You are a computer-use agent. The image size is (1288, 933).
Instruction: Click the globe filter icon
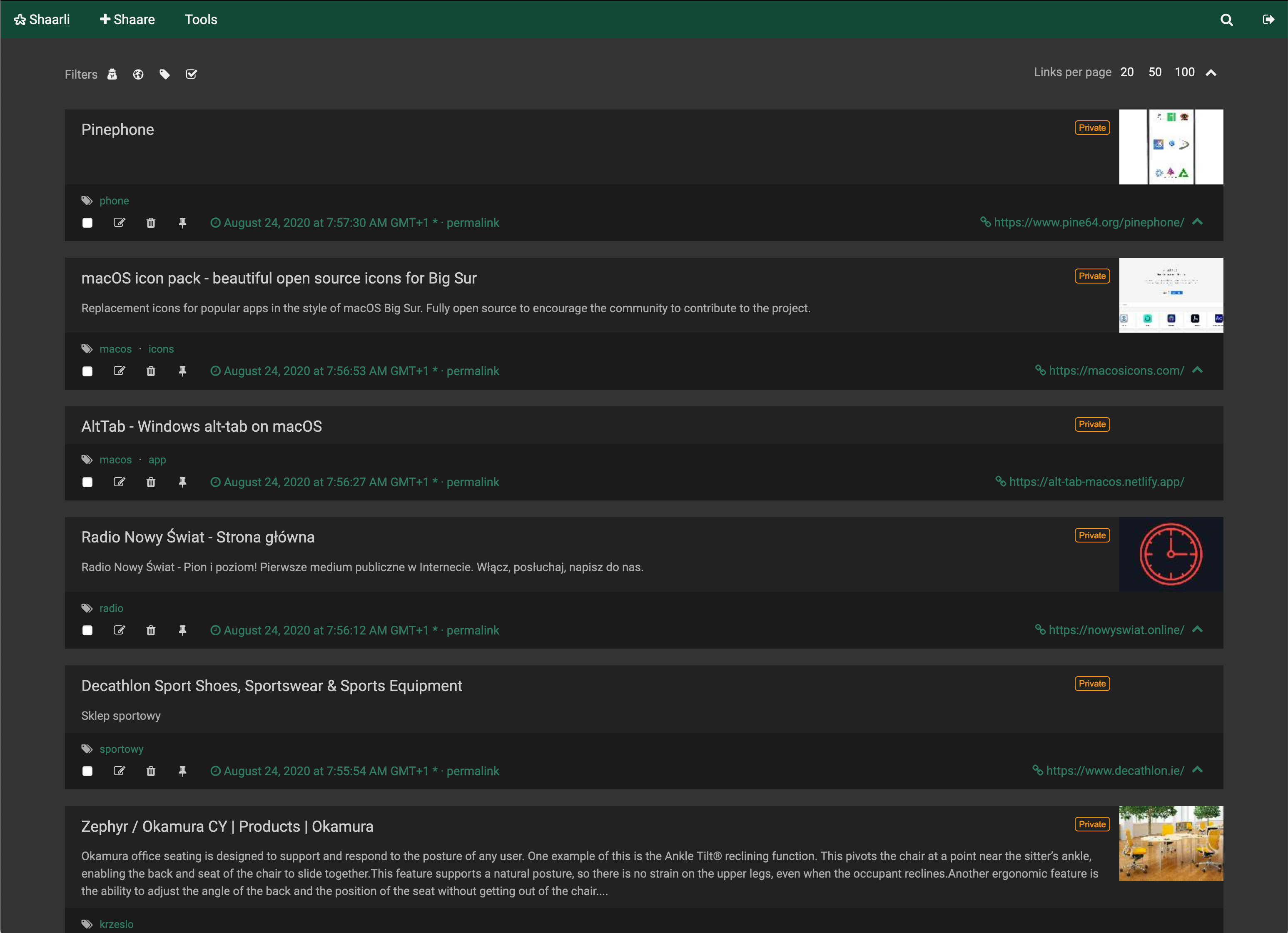point(138,74)
